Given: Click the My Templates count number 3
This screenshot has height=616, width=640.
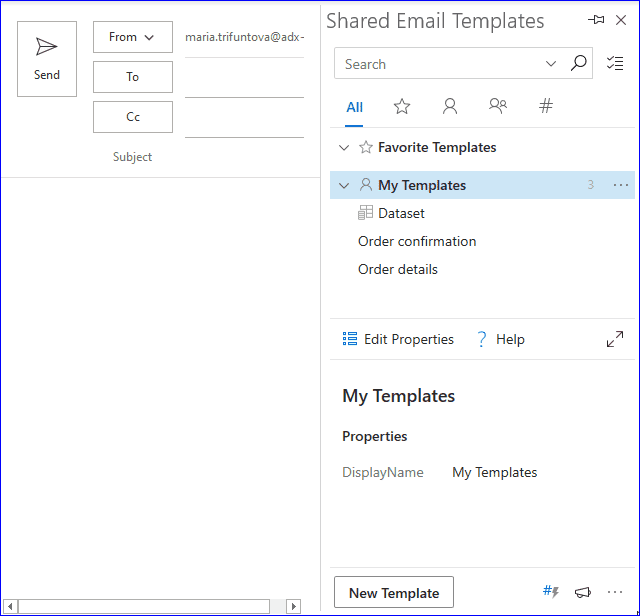Looking at the screenshot, I should [590, 185].
